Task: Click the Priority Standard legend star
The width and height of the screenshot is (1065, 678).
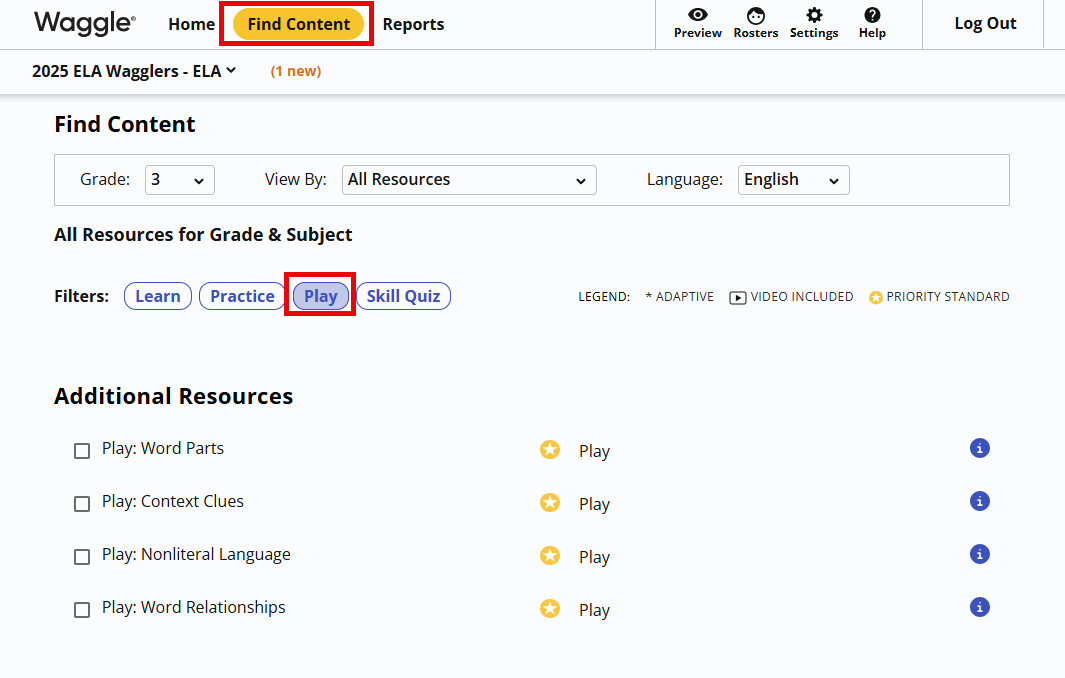Action: (x=876, y=298)
